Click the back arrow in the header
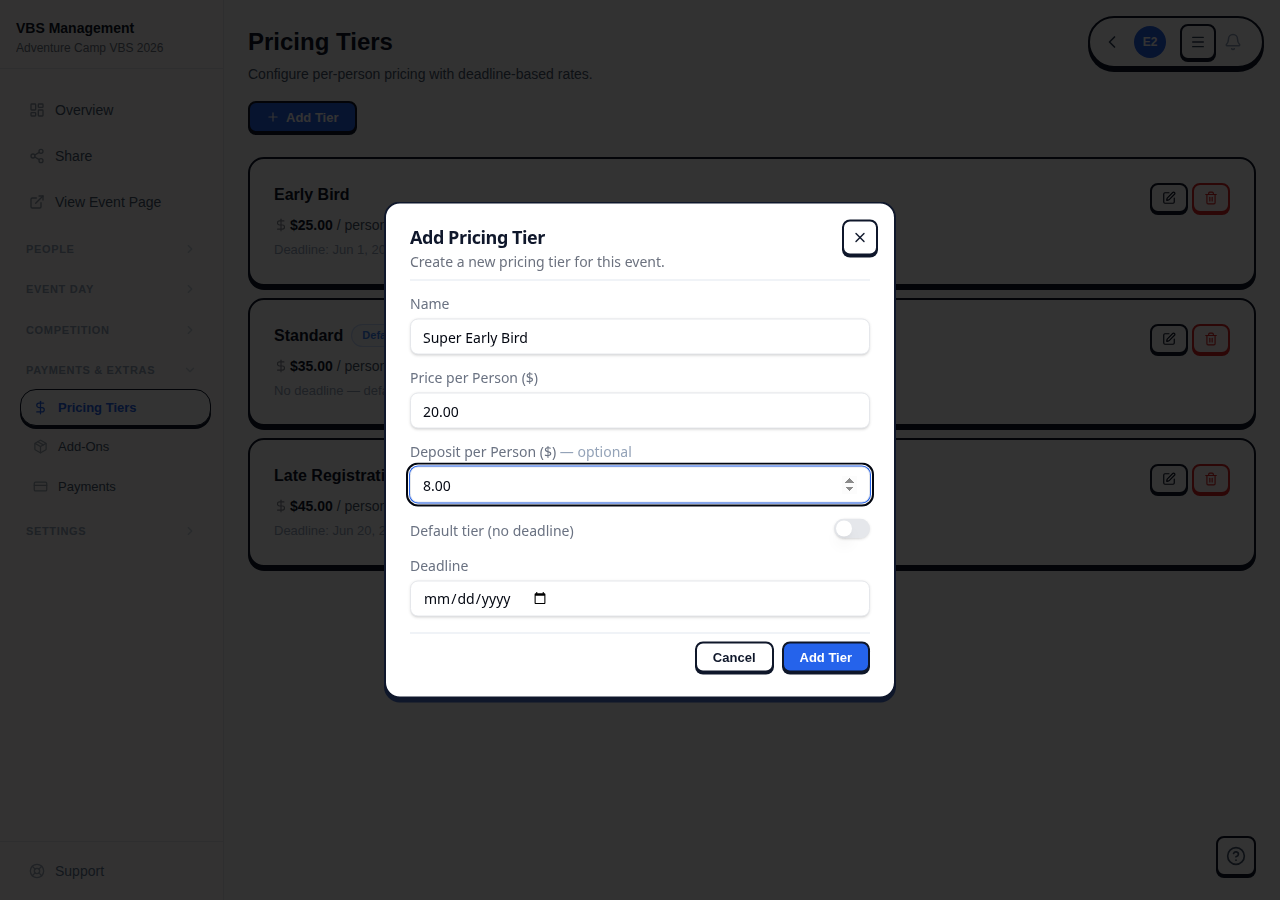1280x900 pixels. (x=1112, y=42)
